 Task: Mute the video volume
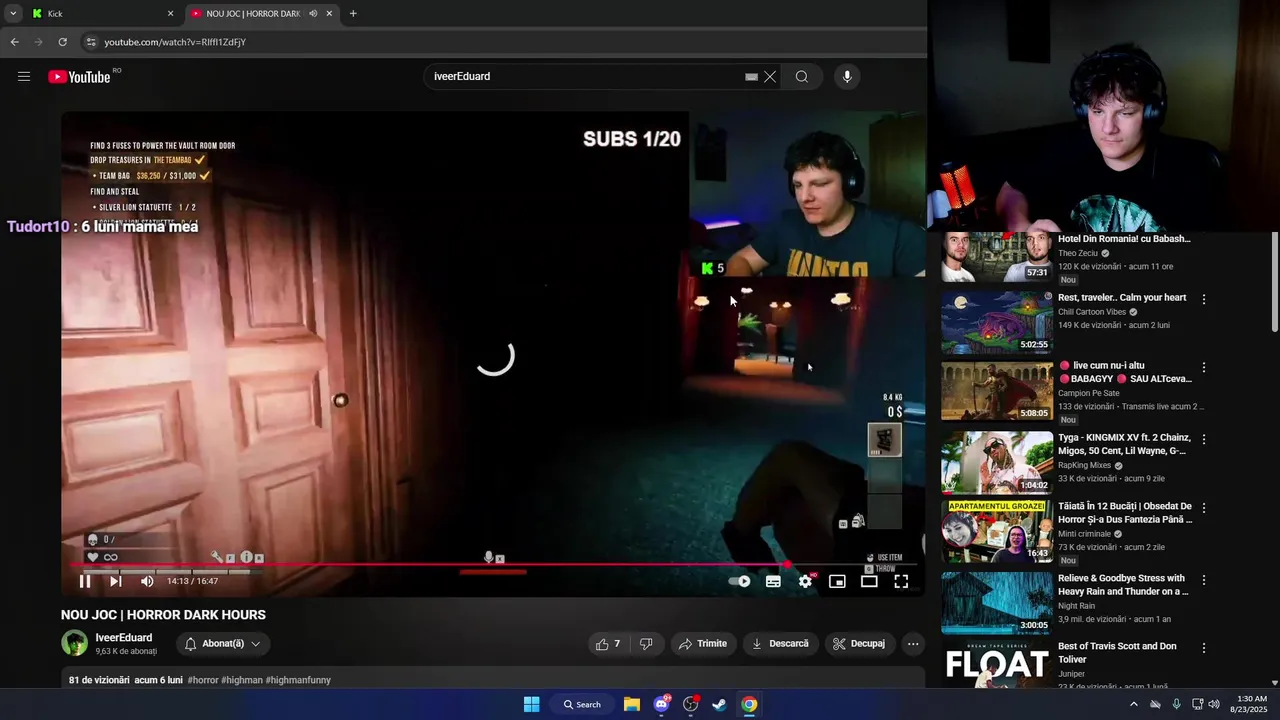[x=147, y=581]
